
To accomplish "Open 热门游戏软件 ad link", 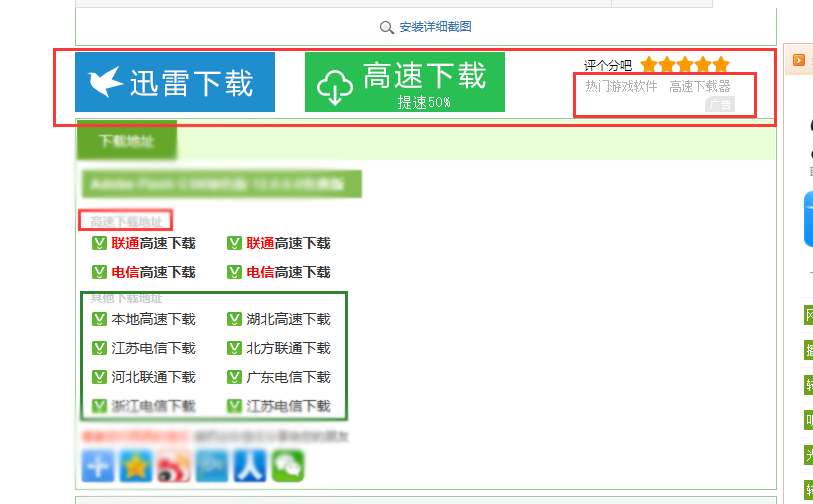I will tap(621, 87).
